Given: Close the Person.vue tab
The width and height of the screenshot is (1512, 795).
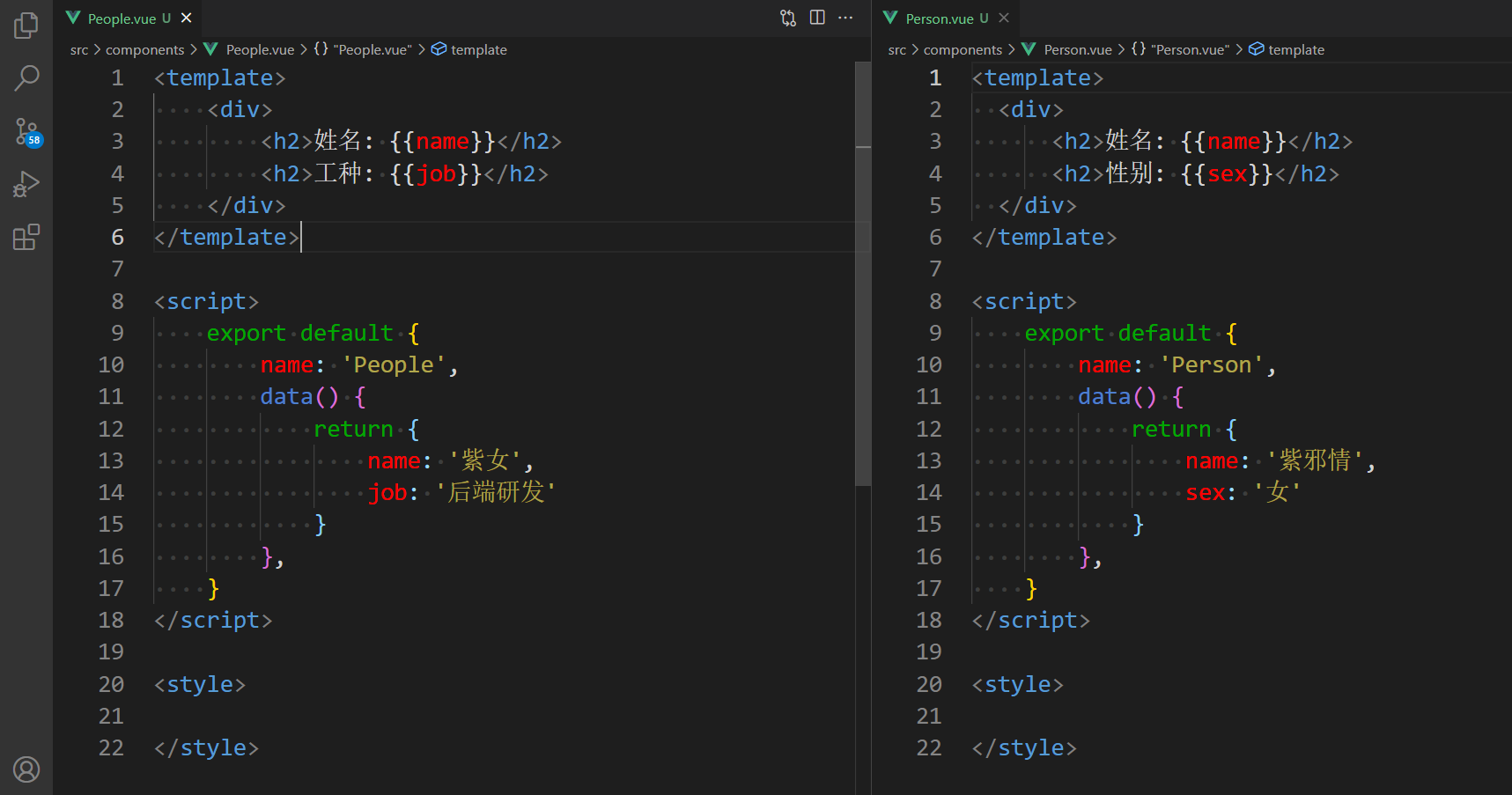Looking at the screenshot, I should coord(1004,18).
